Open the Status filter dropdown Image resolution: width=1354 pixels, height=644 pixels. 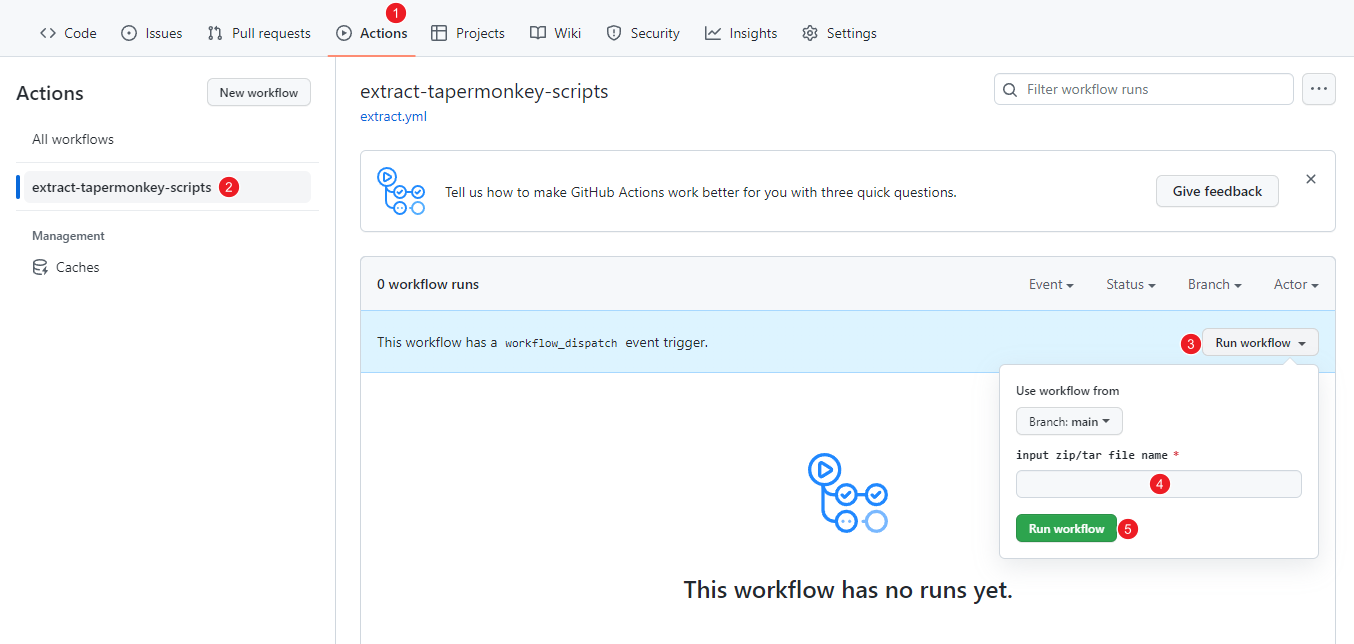pos(1131,284)
